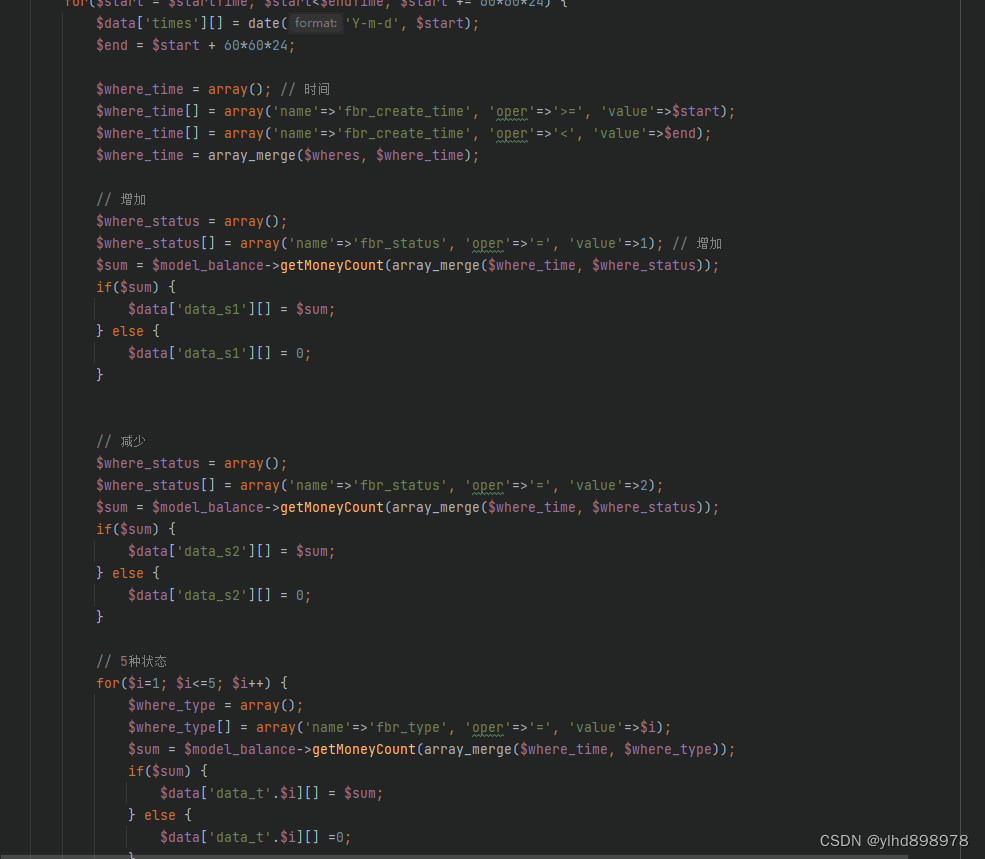Click the '>=' operator string
Screen dimensions: 985x859
pyautogui.click(x=569, y=111)
